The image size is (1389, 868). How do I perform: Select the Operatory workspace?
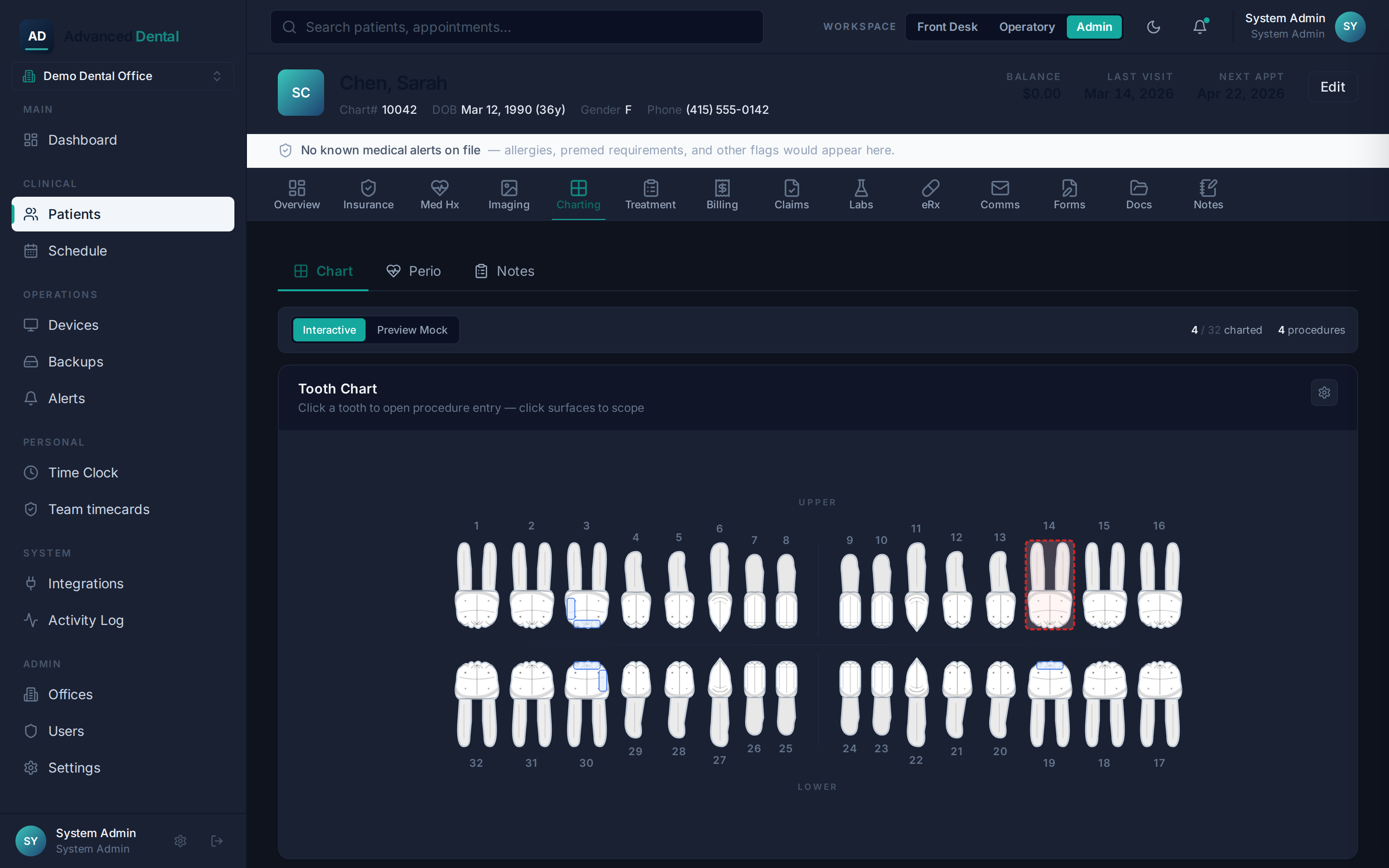click(x=1027, y=27)
